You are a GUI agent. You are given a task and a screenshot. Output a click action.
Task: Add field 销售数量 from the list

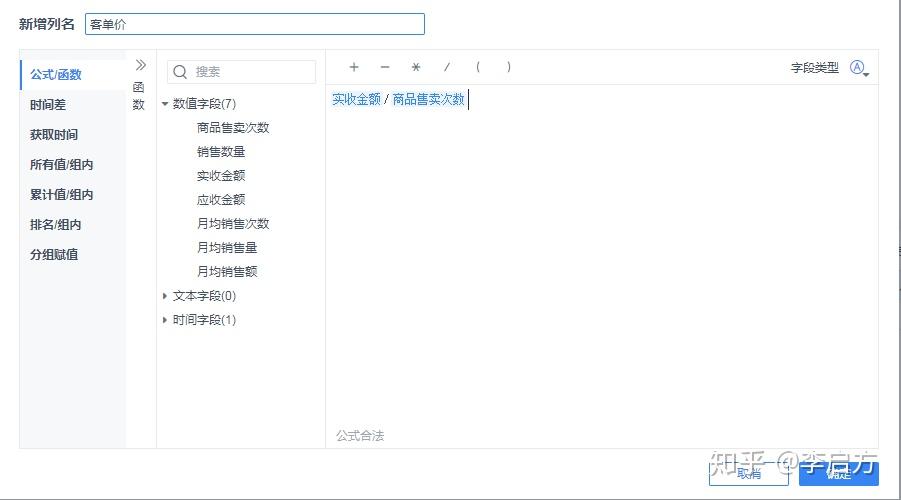[x=221, y=152]
